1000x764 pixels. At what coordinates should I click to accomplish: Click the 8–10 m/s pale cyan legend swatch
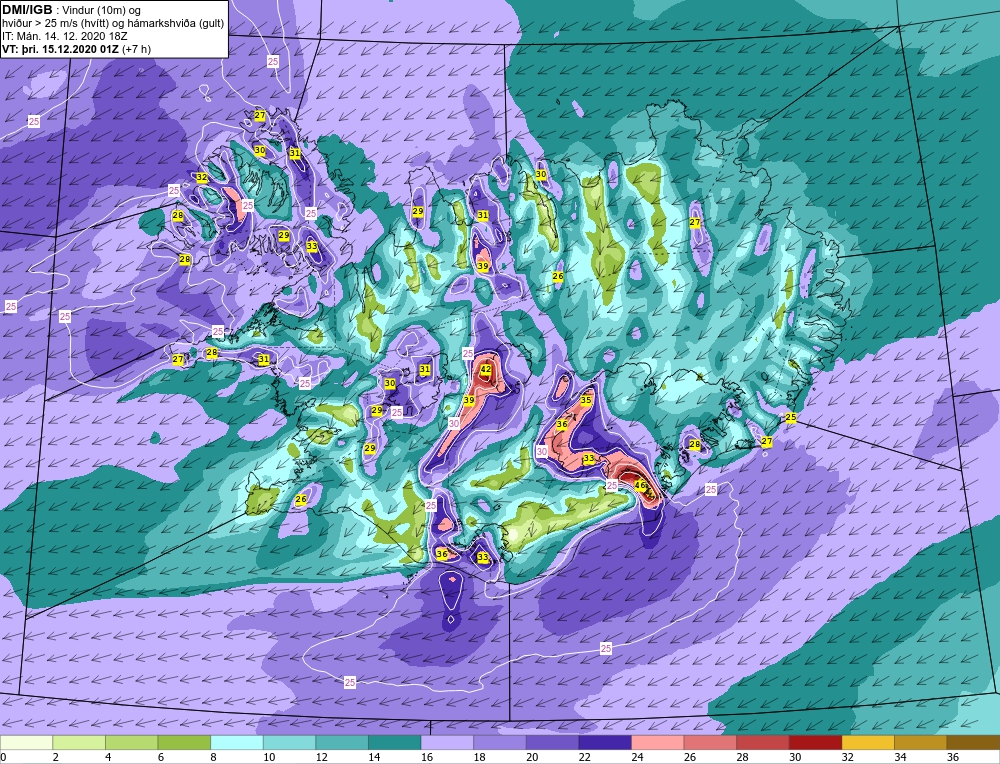click(x=237, y=742)
